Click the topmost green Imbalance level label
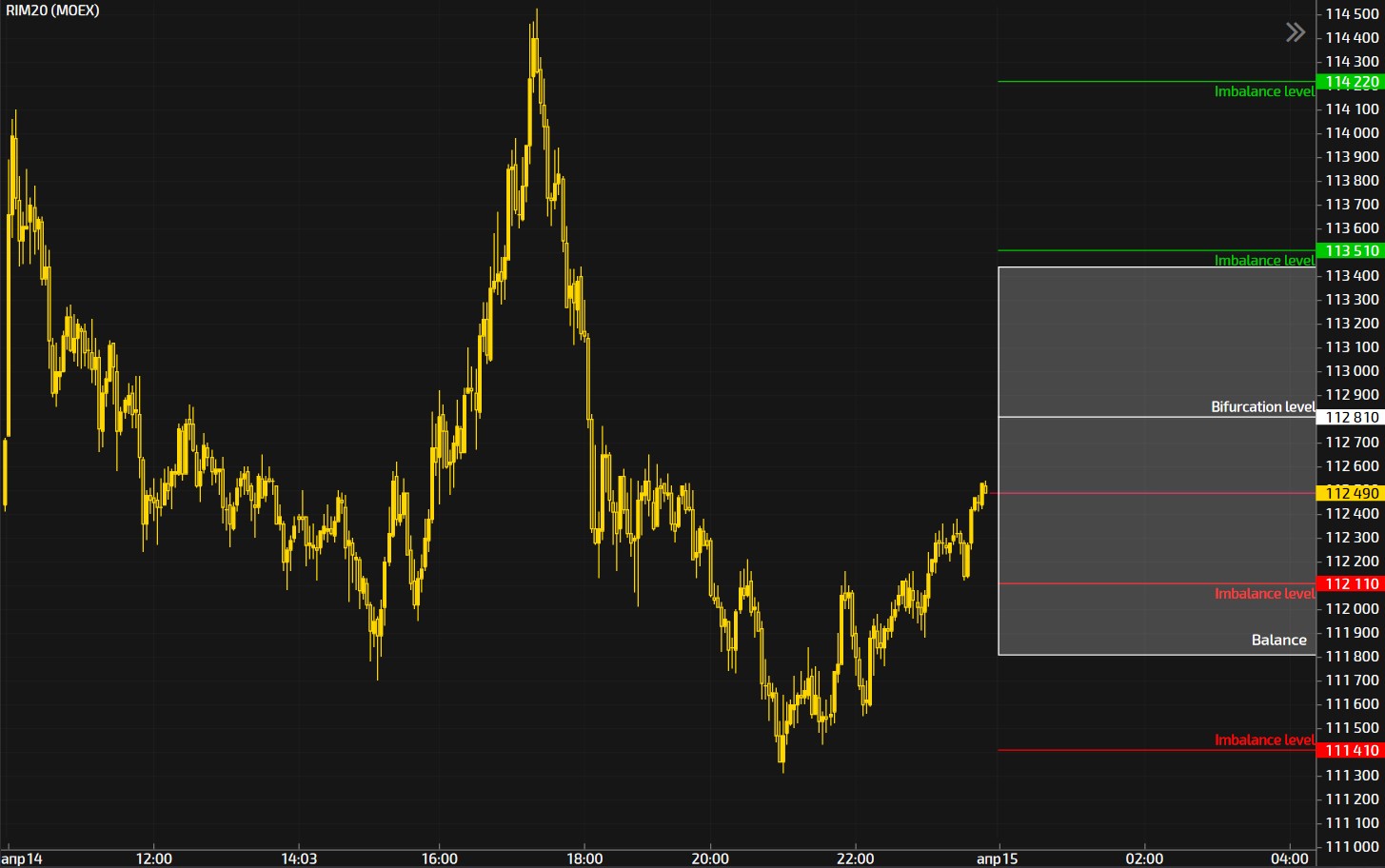1385x868 pixels. pyautogui.click(x=1263, y=92)
